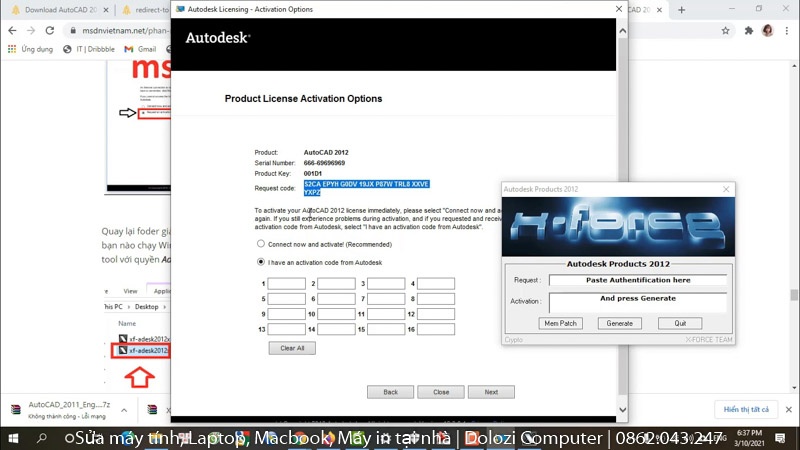Image resolution: width=800 pixels, height=450 pixels.
Task: Open the Chrome profile avatar
Action: (x=767, y=31)
